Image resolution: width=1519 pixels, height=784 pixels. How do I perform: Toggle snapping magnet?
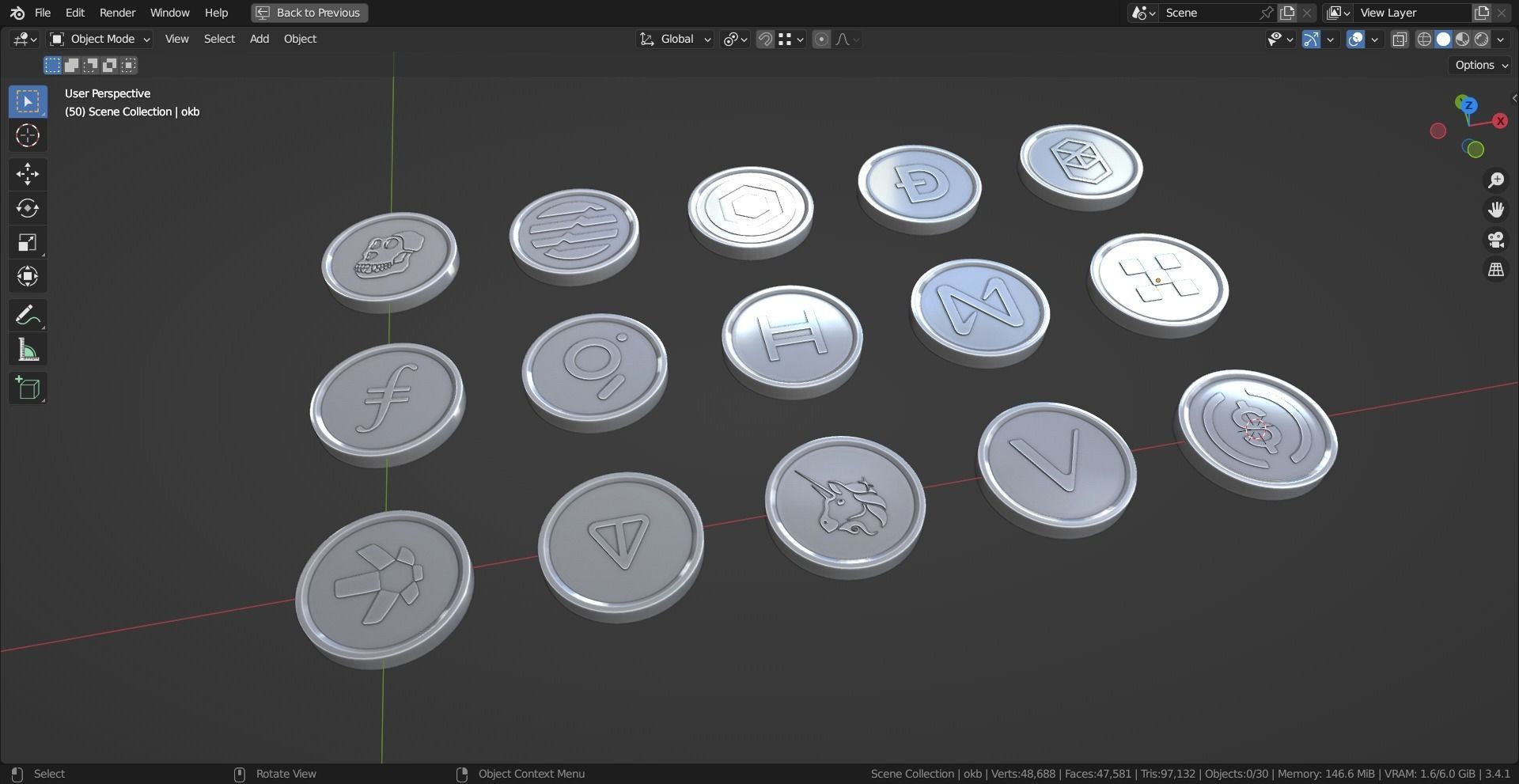765,39
